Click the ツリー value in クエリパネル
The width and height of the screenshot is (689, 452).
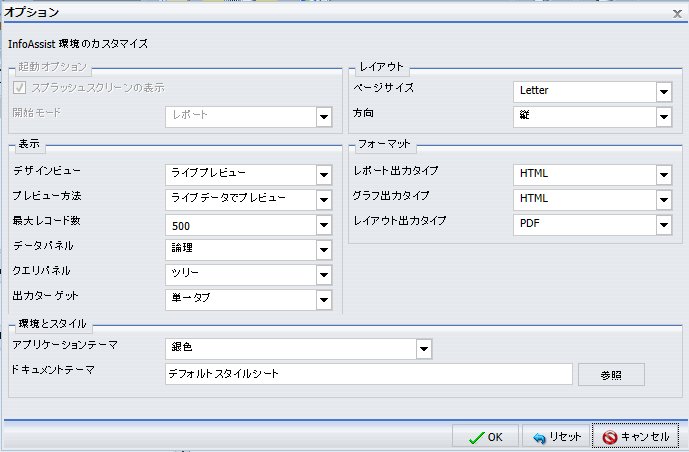click(x=241, y=275)
